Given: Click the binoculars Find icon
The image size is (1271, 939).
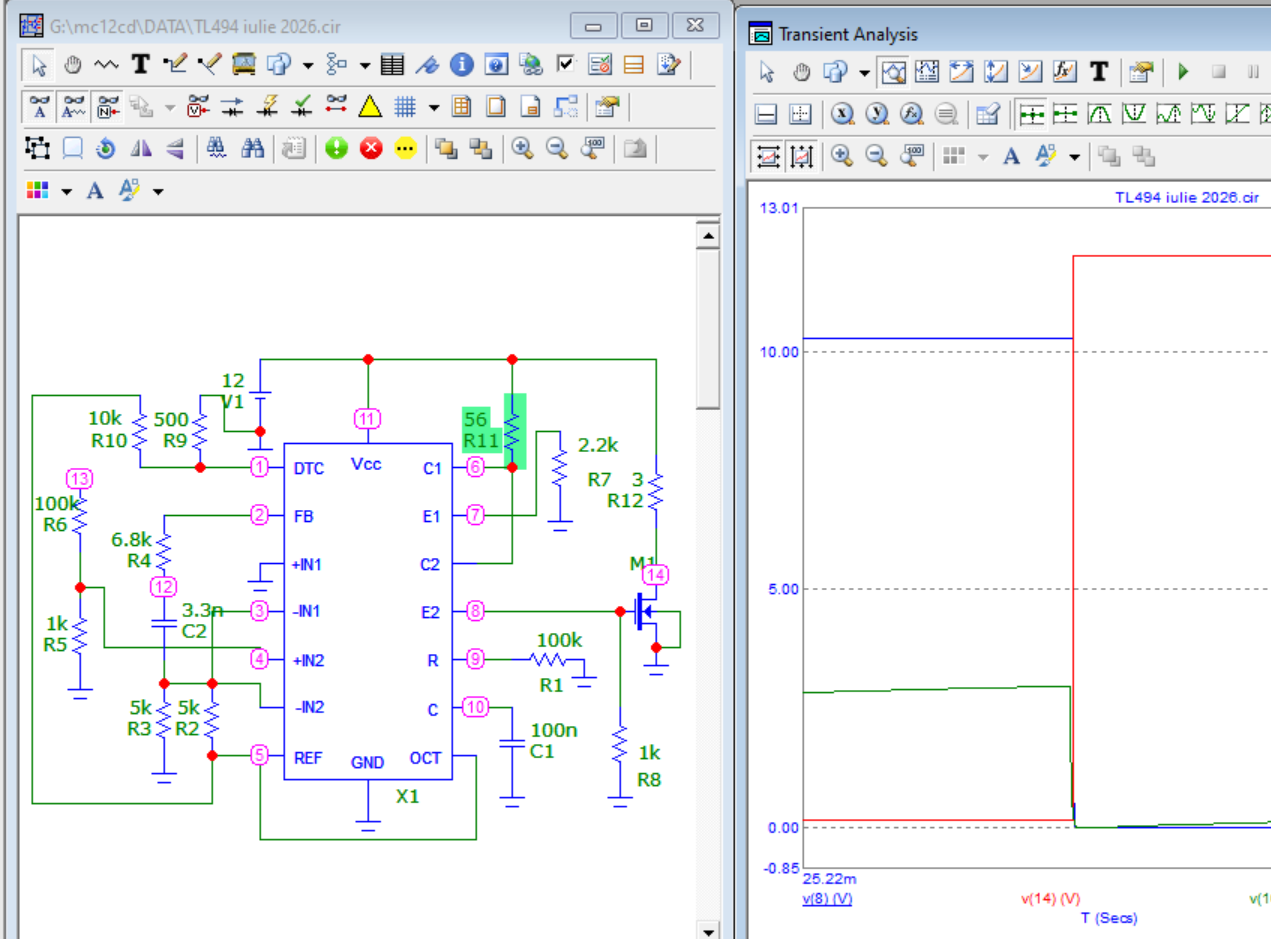Looking at the screenshot, I should 254,149.
